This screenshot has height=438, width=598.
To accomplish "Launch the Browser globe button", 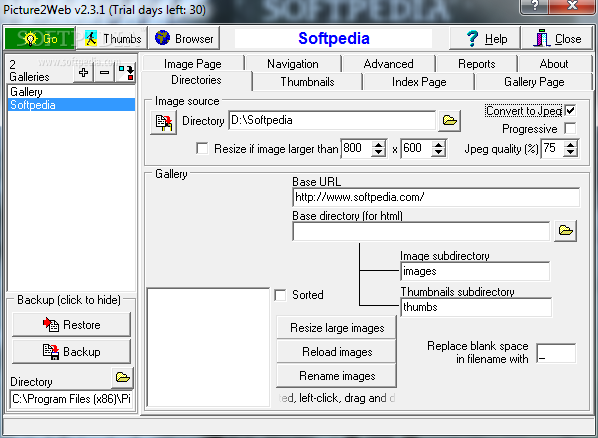I will pos(184,39).
